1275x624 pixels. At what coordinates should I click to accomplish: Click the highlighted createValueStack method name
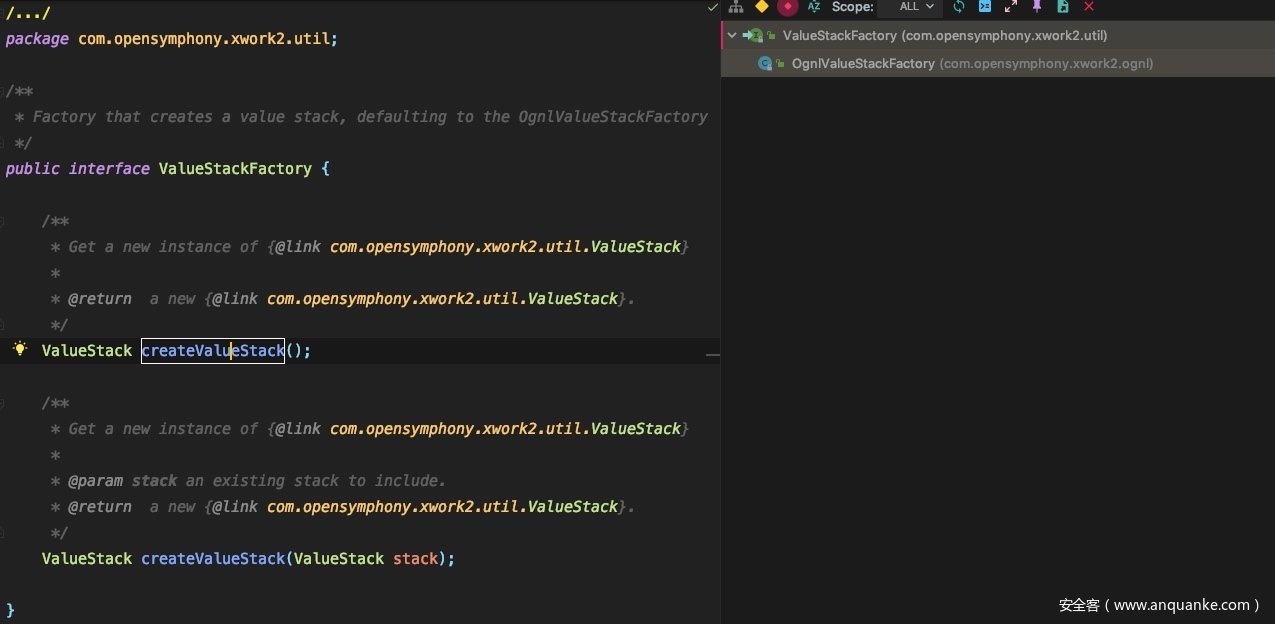tap(213, 351)
